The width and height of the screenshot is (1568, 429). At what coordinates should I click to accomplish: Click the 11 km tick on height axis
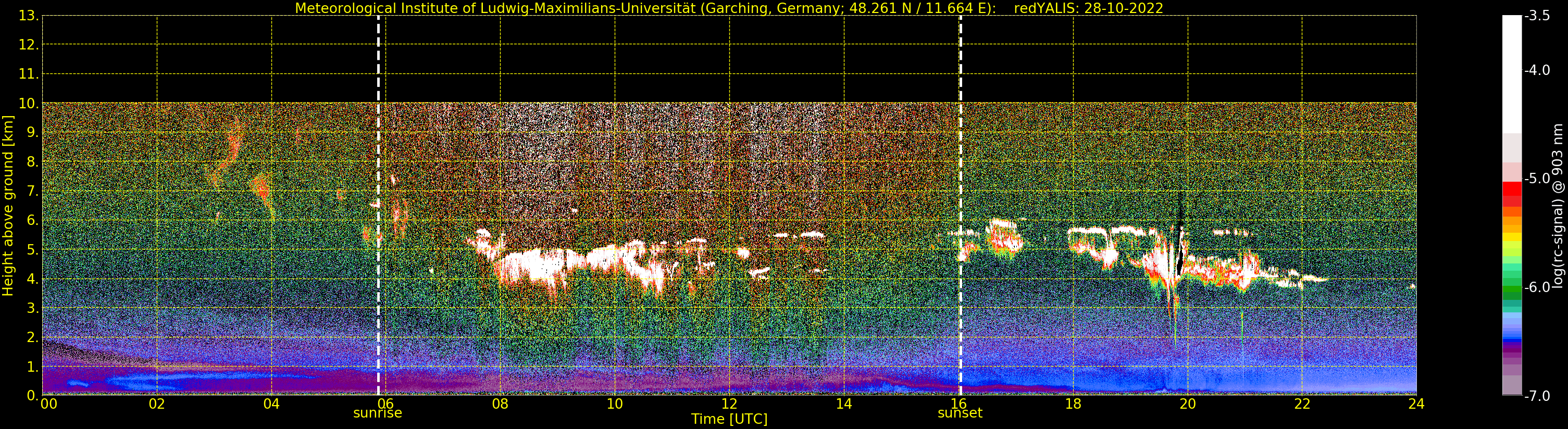28,74
